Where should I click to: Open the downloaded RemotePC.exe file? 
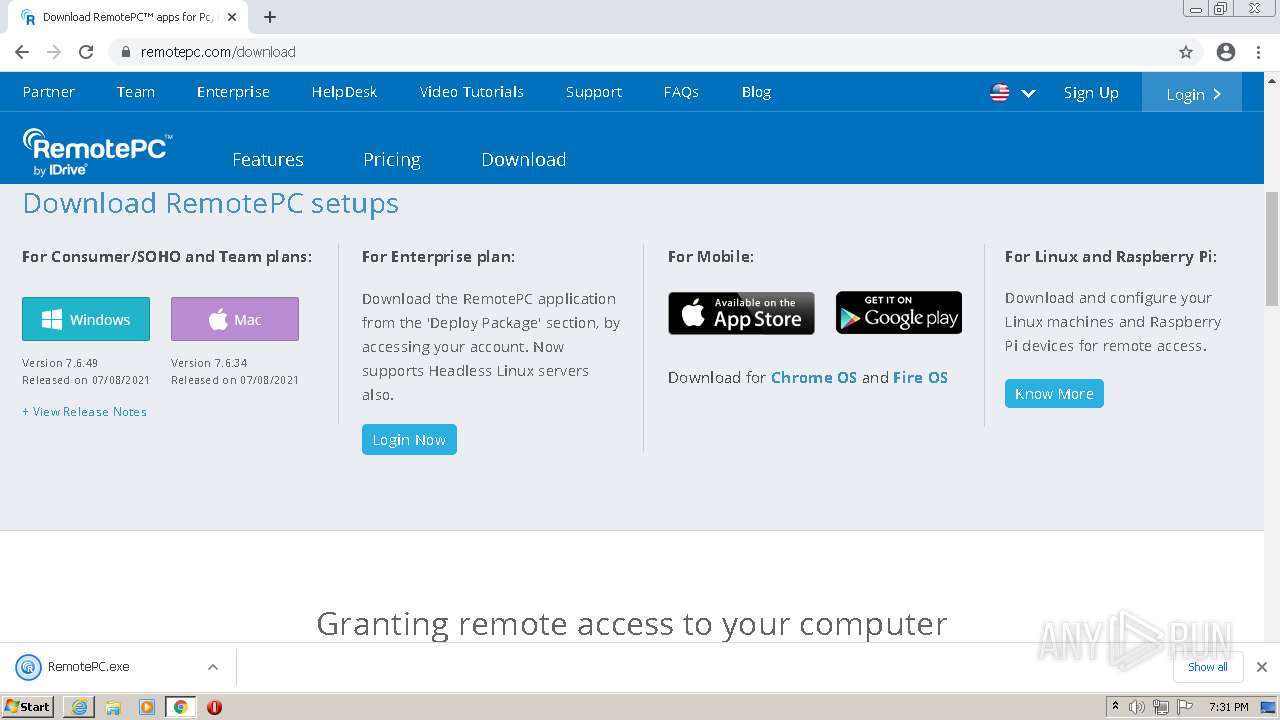pos(88,667)
